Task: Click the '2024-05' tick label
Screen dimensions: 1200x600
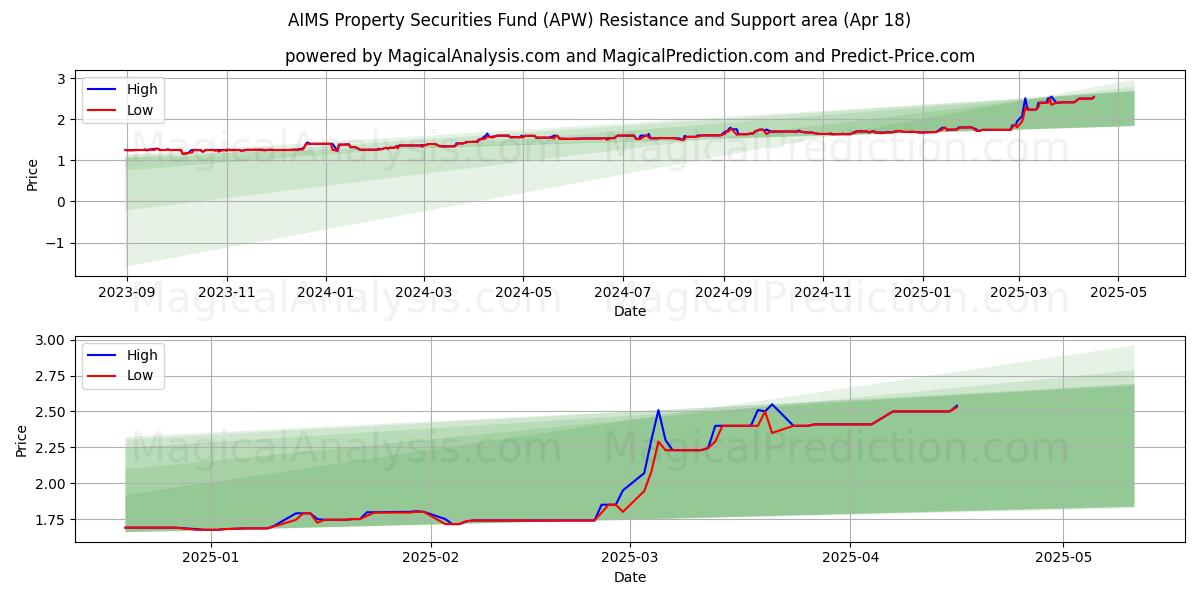Action: pos(524,292)
